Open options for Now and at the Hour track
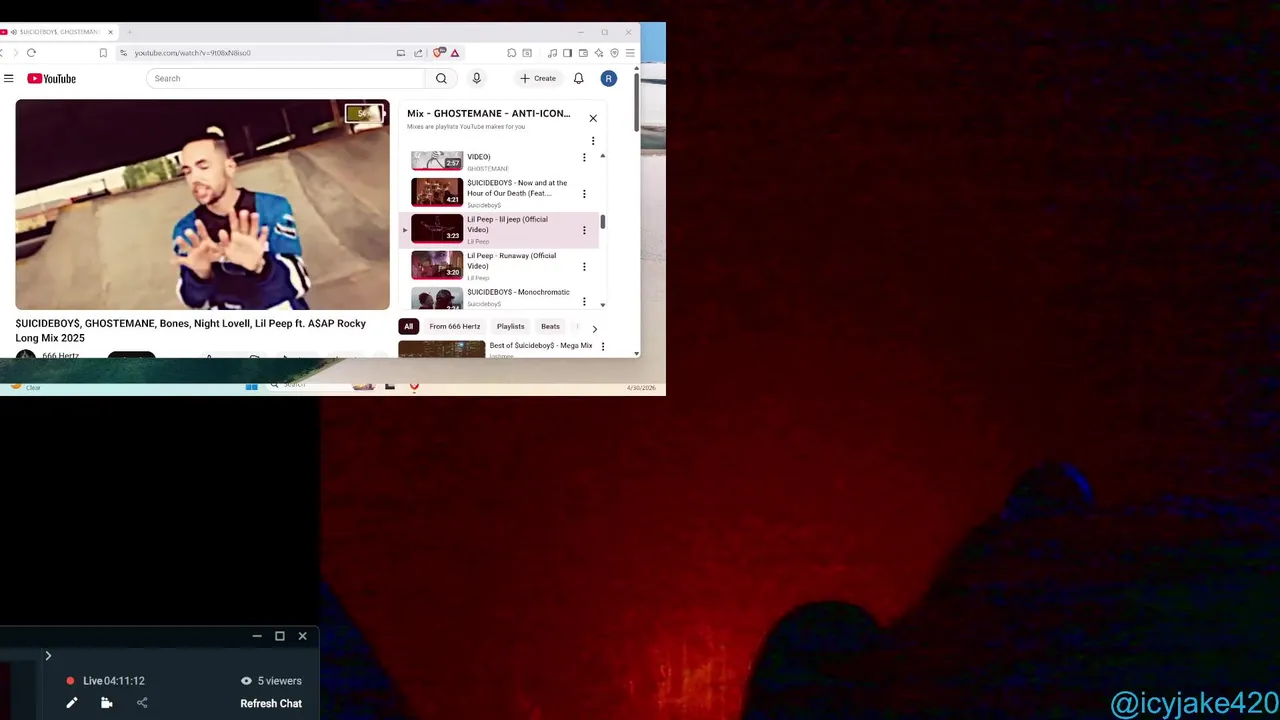 pyautogui.click(x=584, y=194)
